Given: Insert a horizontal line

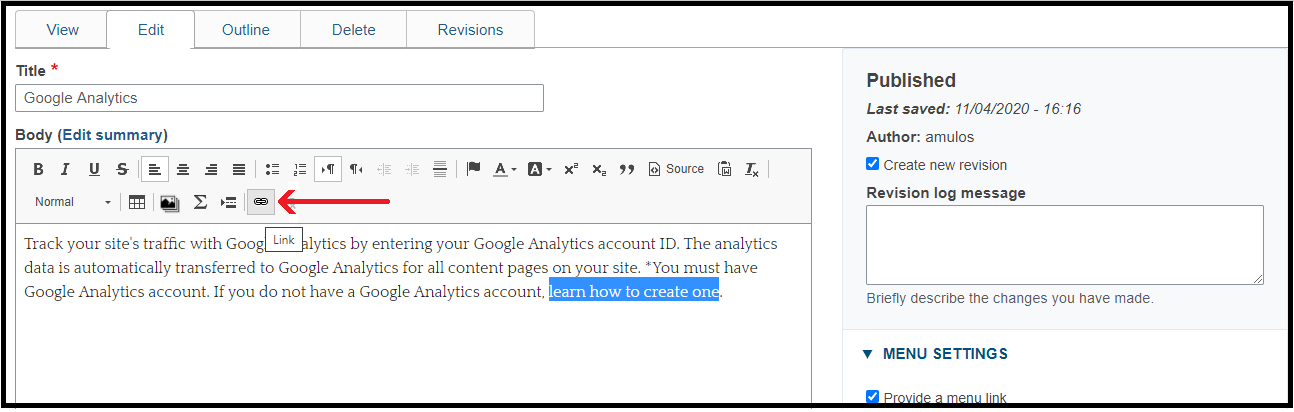Looking at the screenshot, I should 440,169.
